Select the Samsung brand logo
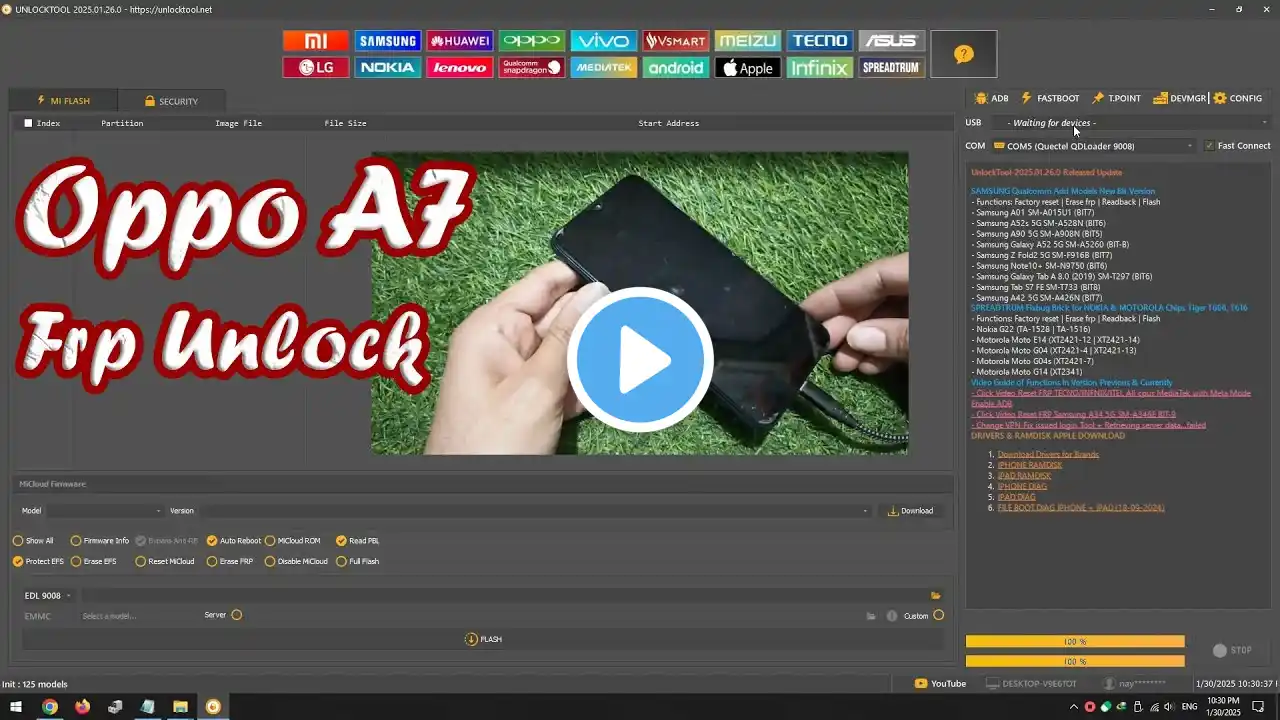Viewport: 1280px width, 720px height. tap(388, 41)
